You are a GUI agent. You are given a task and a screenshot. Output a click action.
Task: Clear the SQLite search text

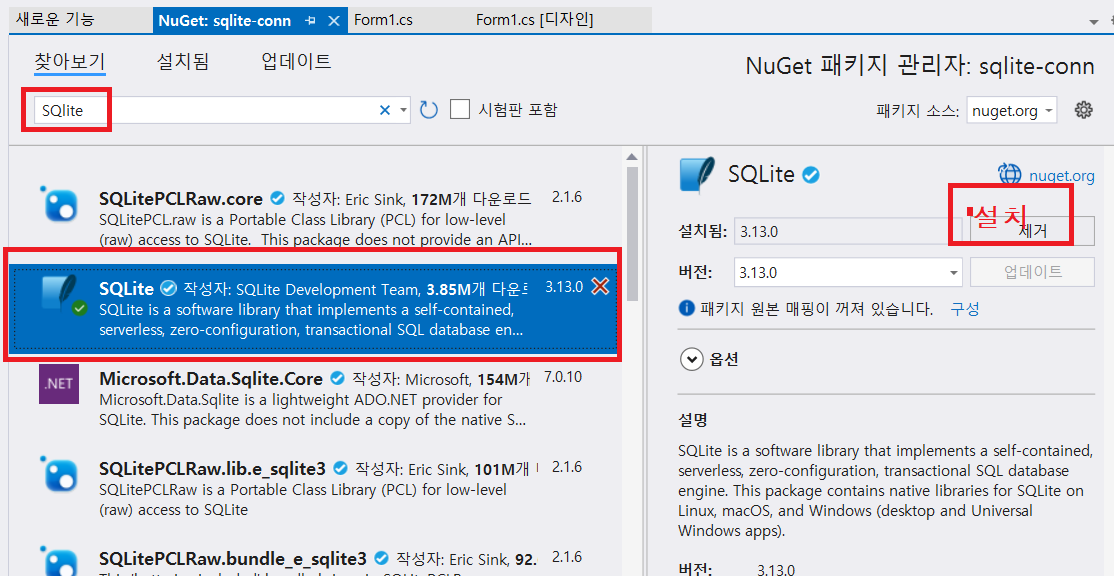(384, 110)
